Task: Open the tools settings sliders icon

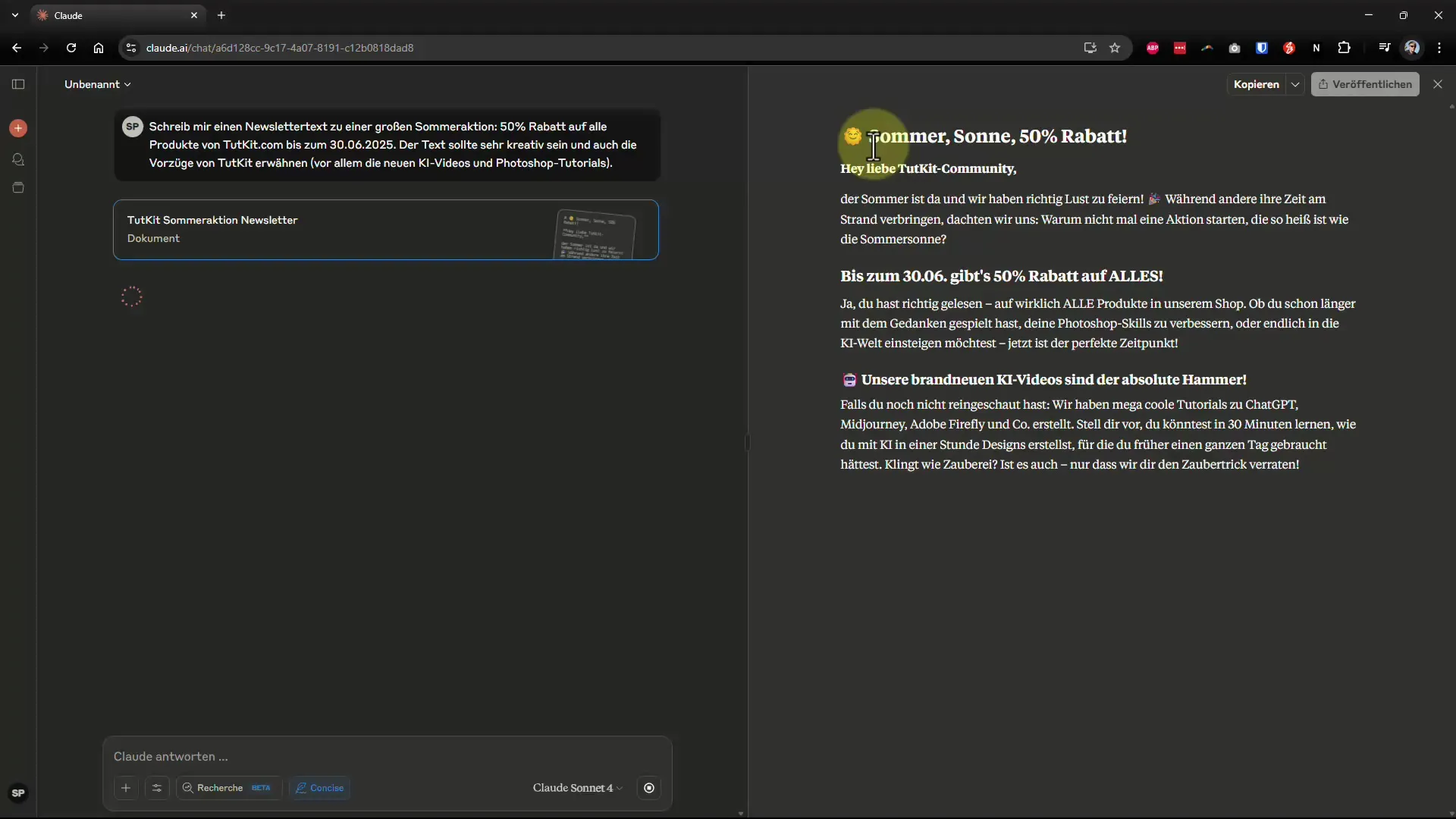Action: point(157,788)
